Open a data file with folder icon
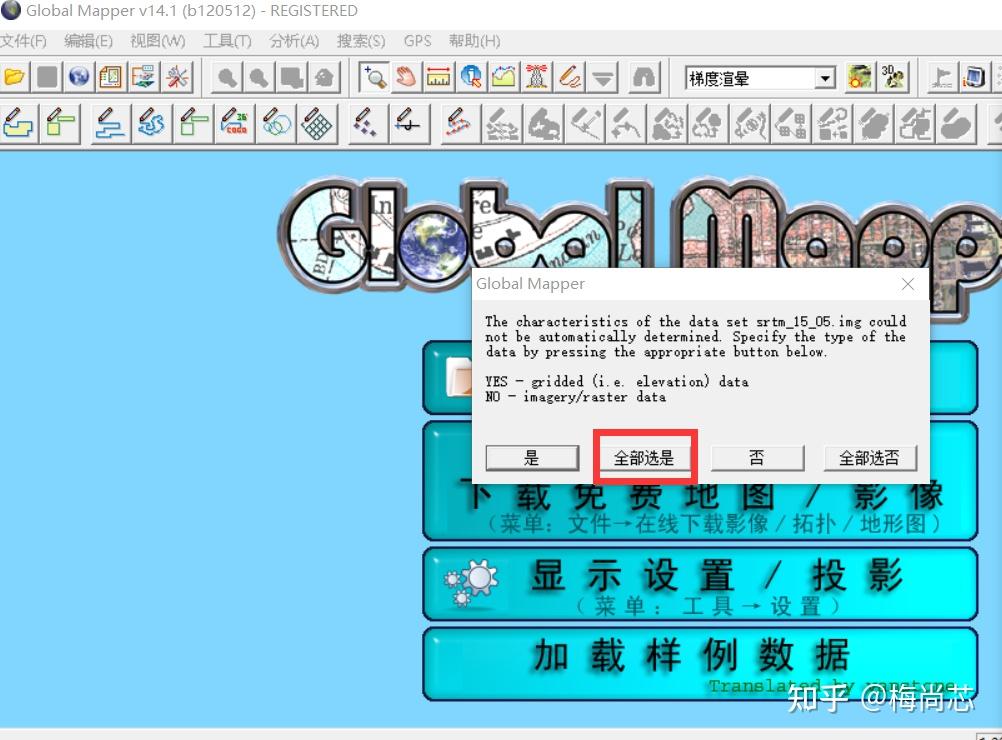The height and width of the screenshot is (740, 1002). coord(17,77)
